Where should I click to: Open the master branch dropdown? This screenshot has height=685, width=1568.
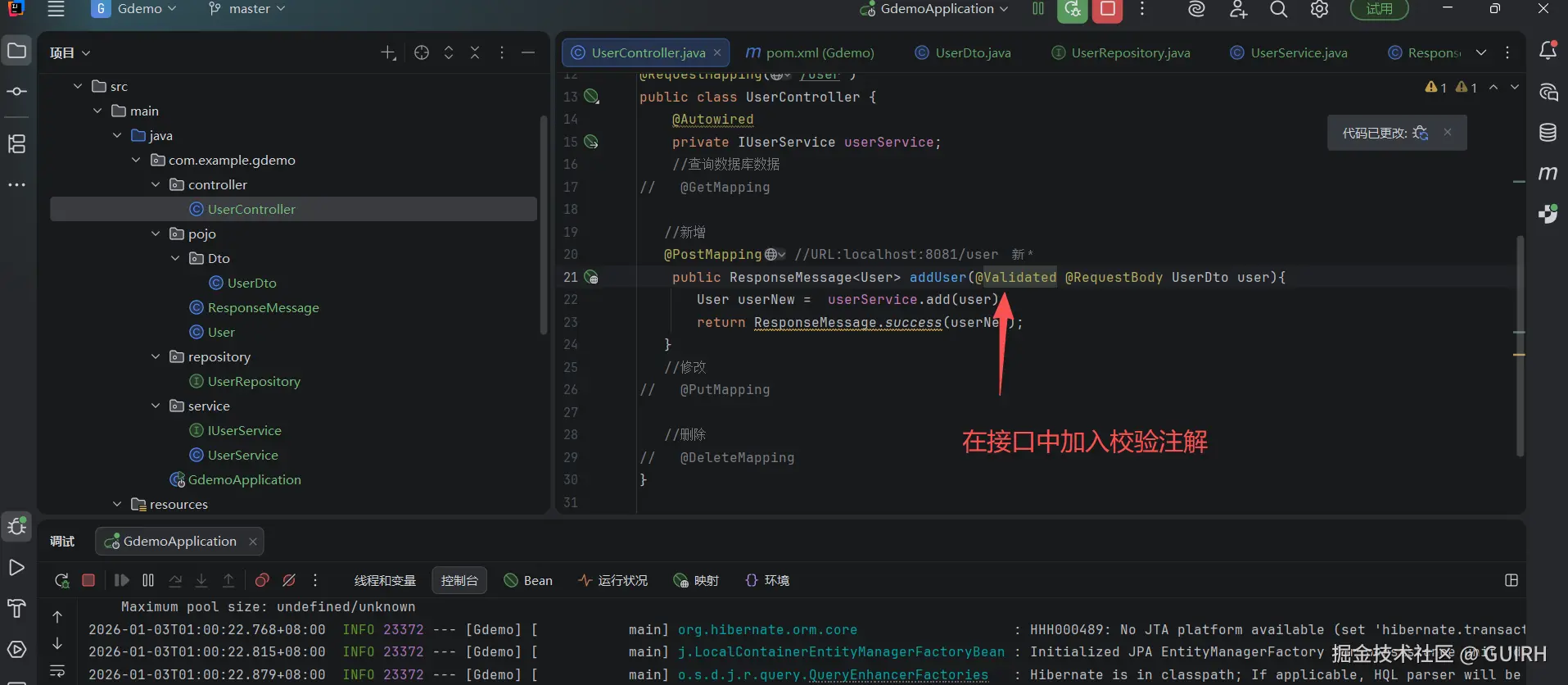pos(246,9)
